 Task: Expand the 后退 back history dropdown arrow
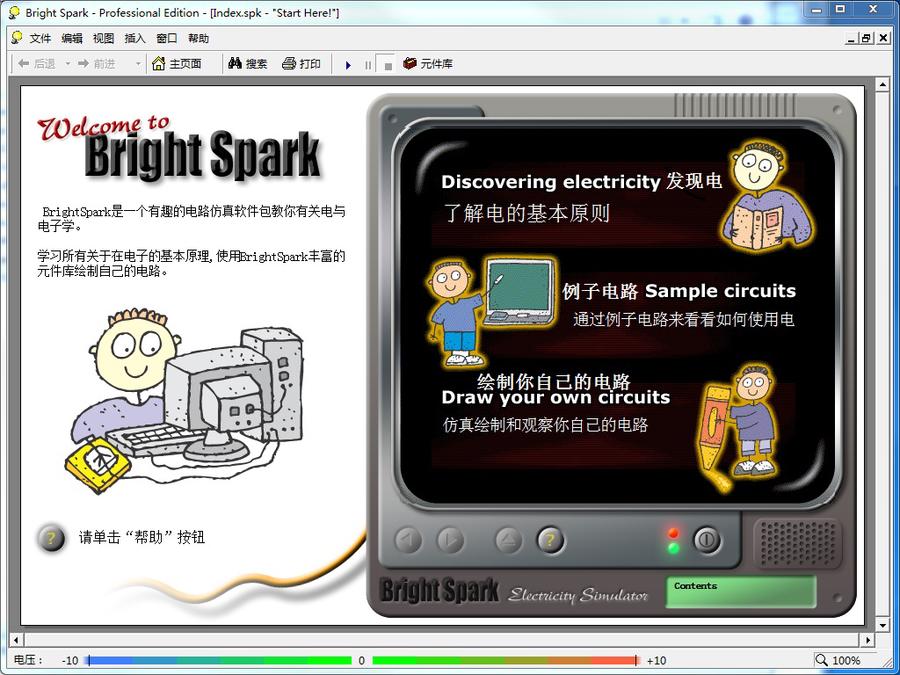coord(68,64)
